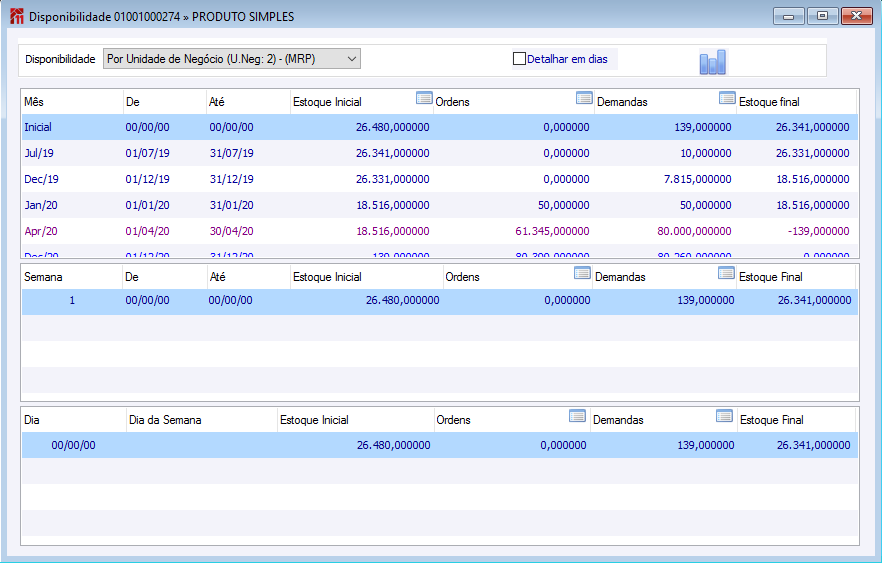The image size is (882, 563).
Task: Open daily Ordens column detail icon
Action: (x=577, y=416)
